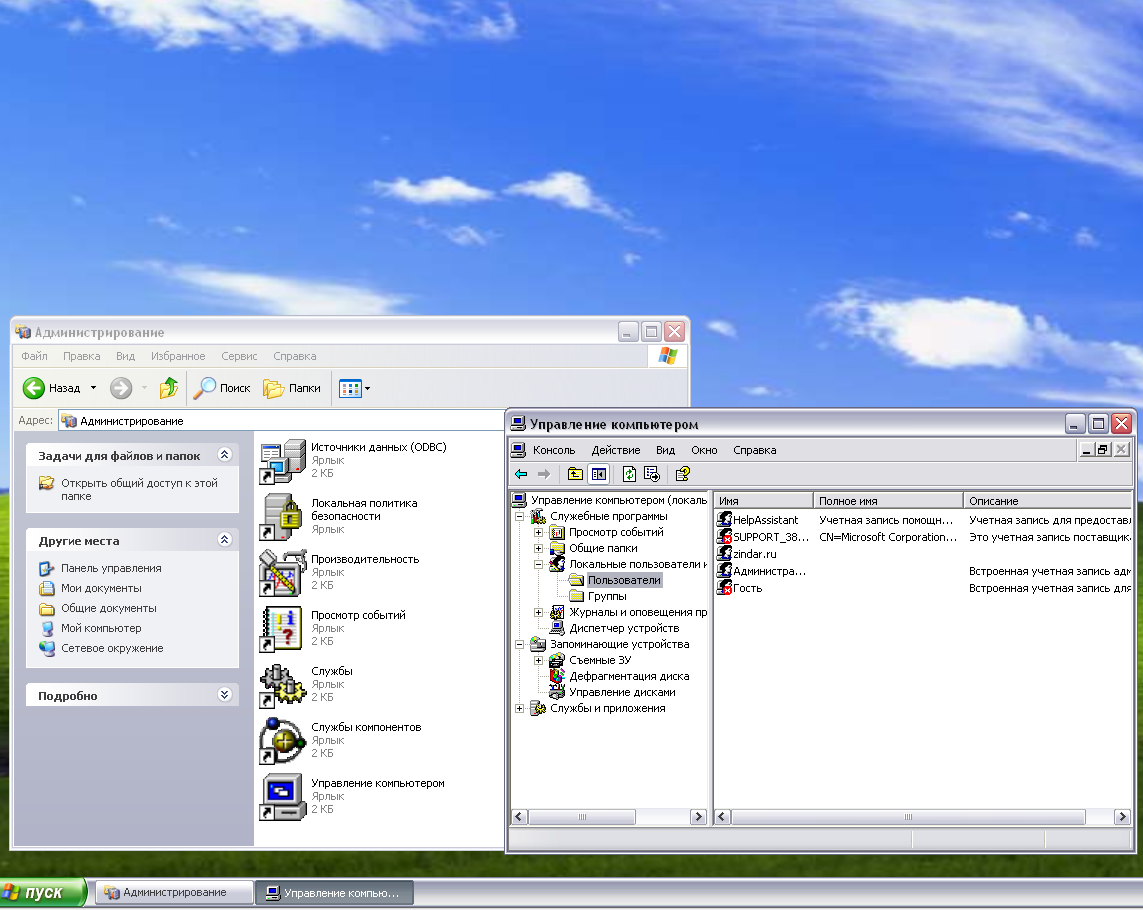Open Панель управления link
Screen dimensions: 1143x910
click(x=111, y=568)
